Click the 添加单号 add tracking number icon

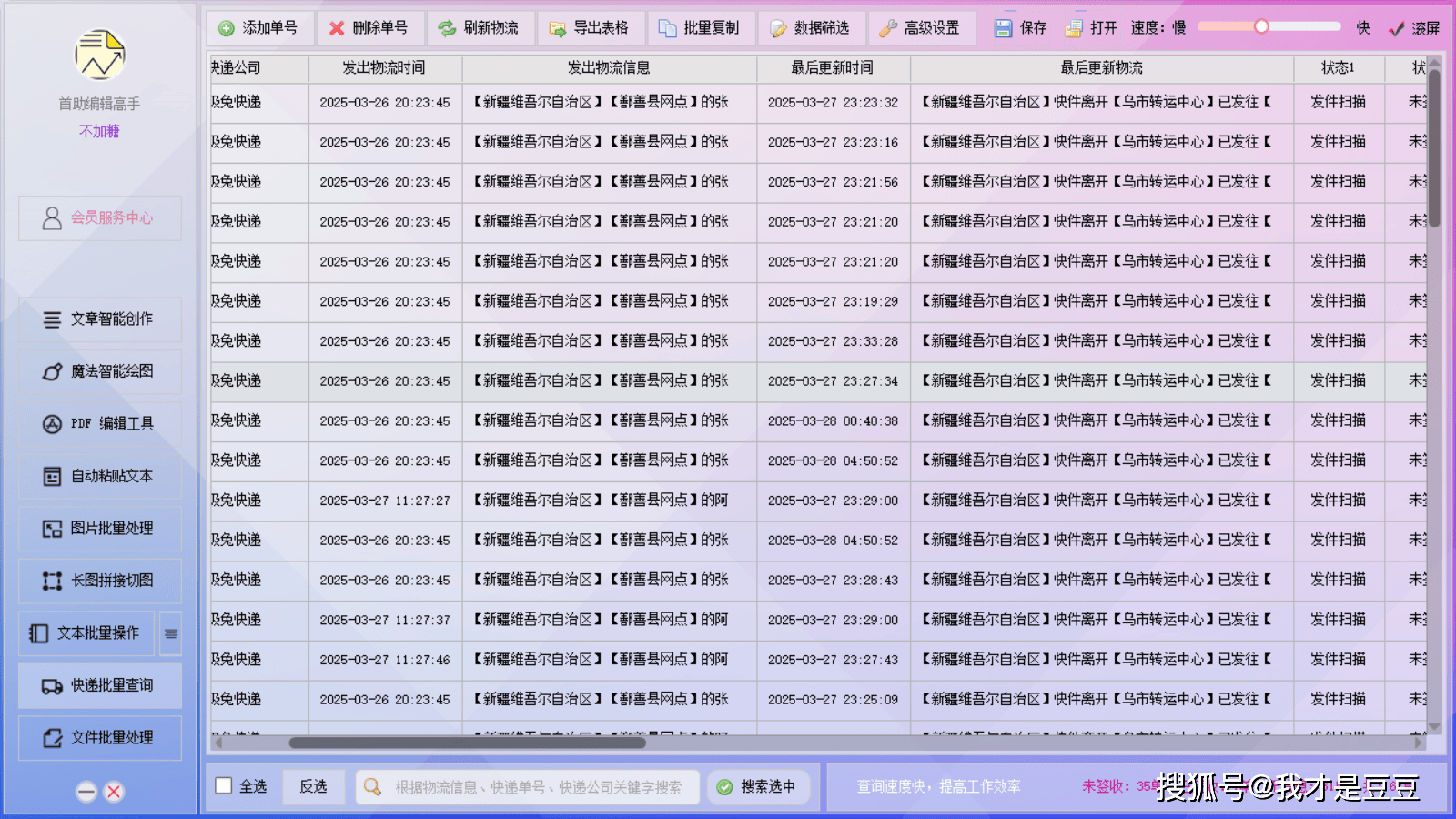click(227, 28)
